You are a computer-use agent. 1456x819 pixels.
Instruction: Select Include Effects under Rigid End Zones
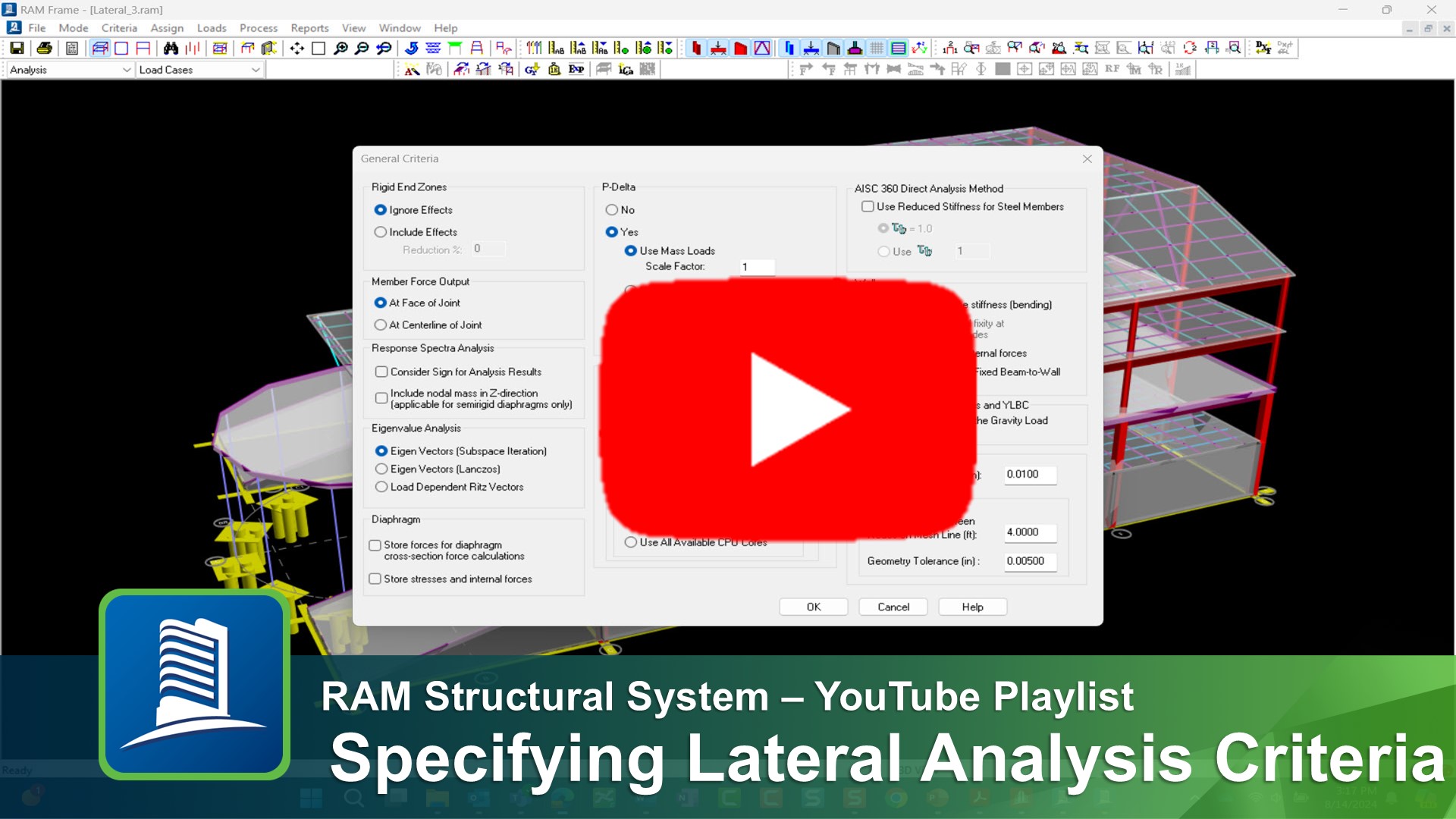point(381,232)
